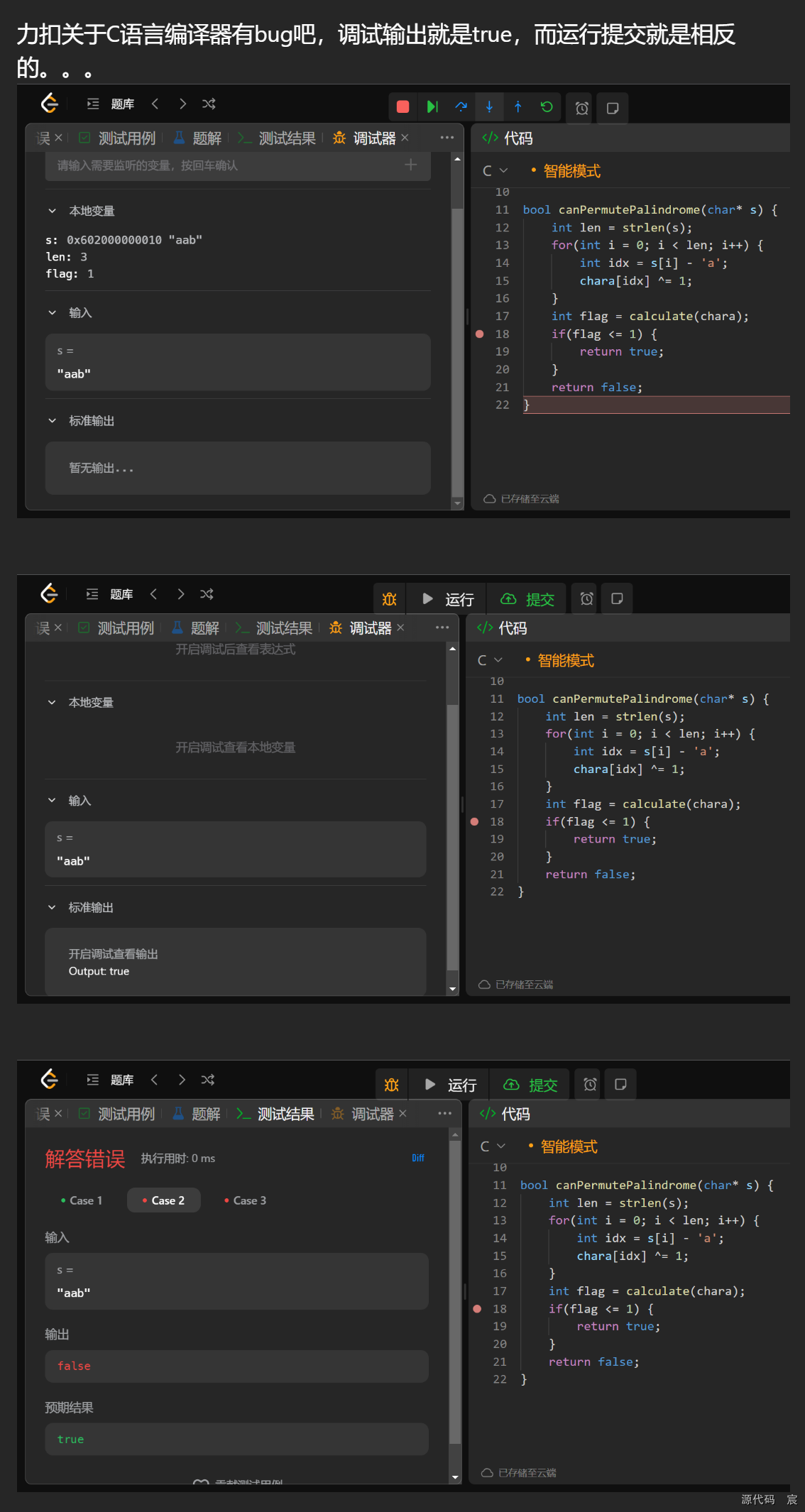Open the notes icon in top panel
The width and height of the screenshot is (805, 1512).
[613, 108]
